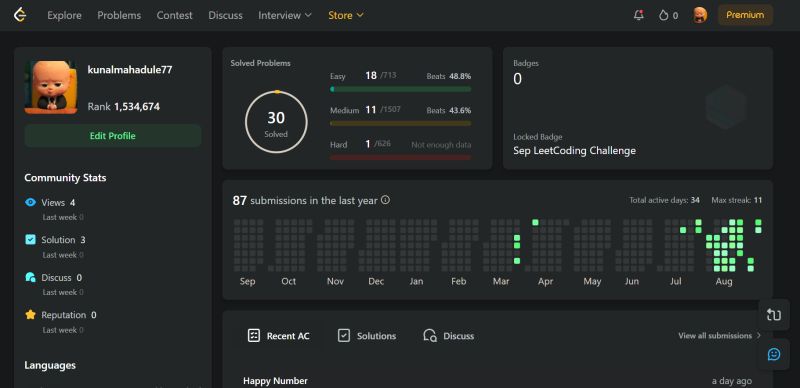
Task: Click the streak flame counter icon
Action: tap(663, 15)
